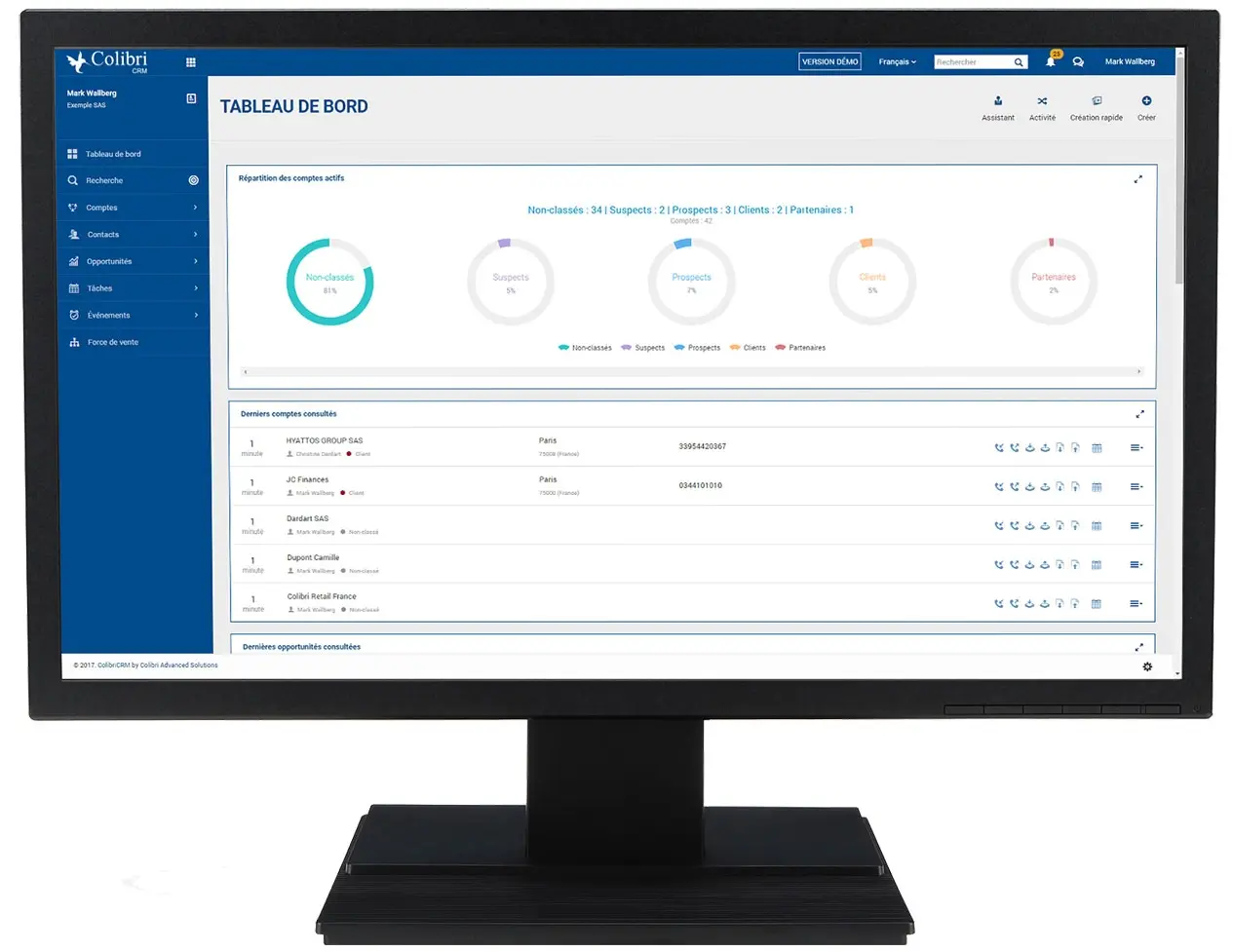This screenshot has height=952, width=1233.
Task: Toggle the Prospects legend item
Action: pyautogui.click(x=697, y=348)
